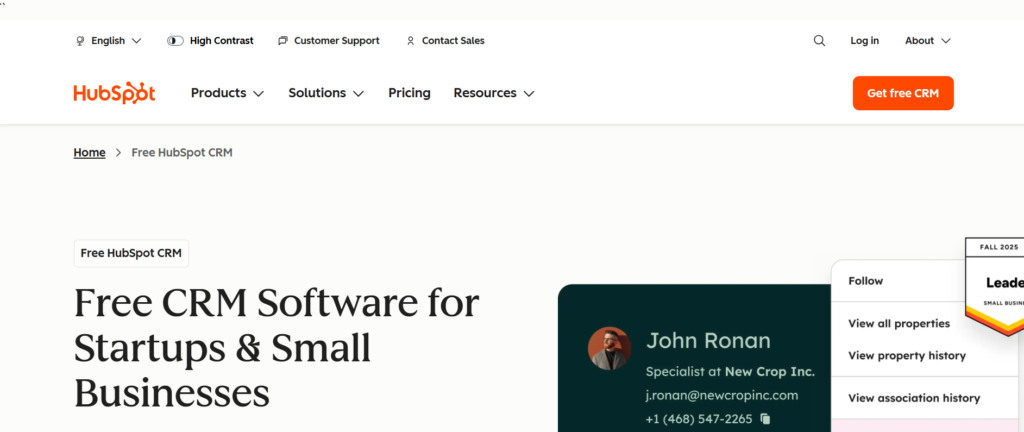The image size is (1024, 432).
Task: Click the Log in link
Action: pos(864,41)
